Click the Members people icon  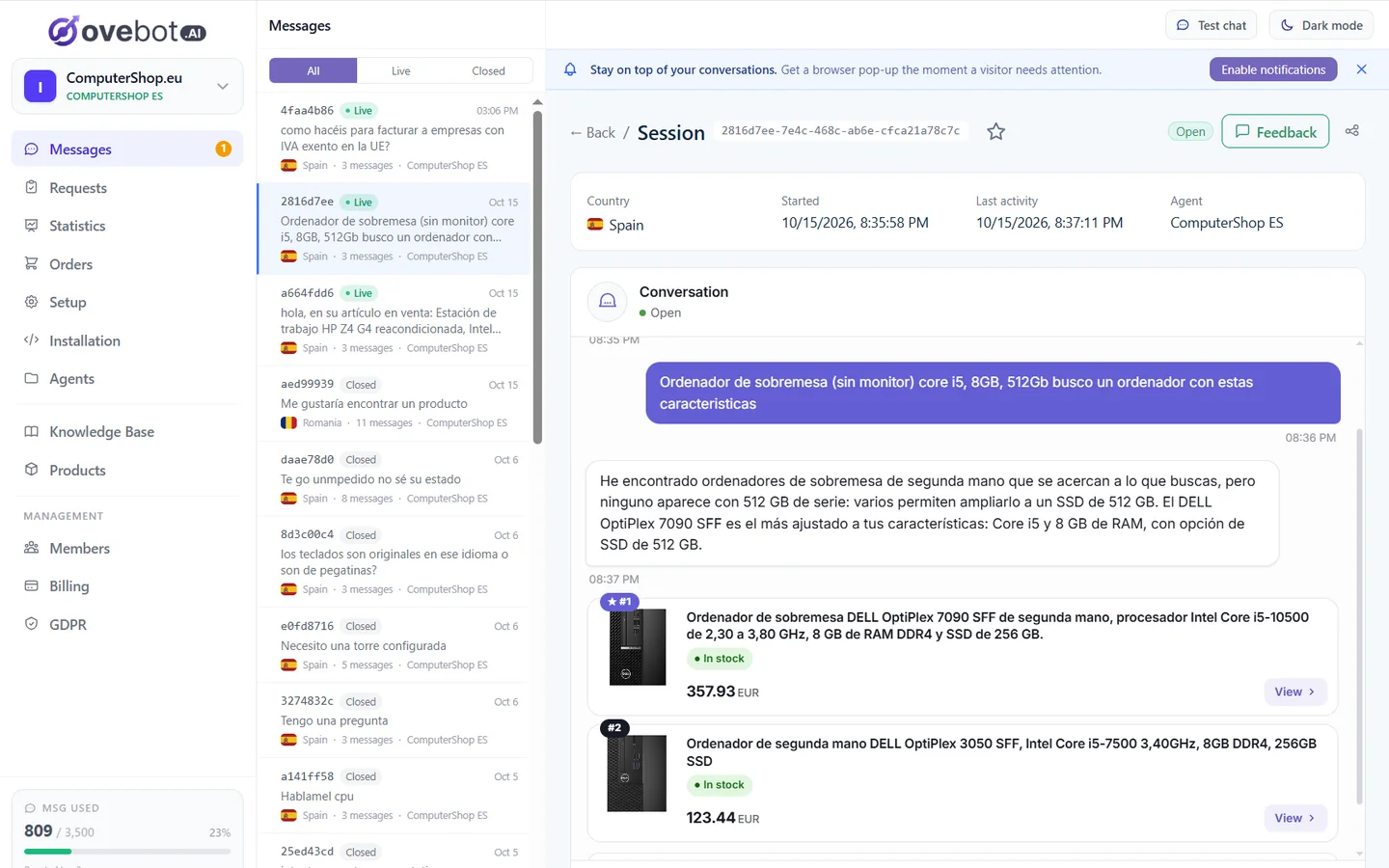[31, 548]
